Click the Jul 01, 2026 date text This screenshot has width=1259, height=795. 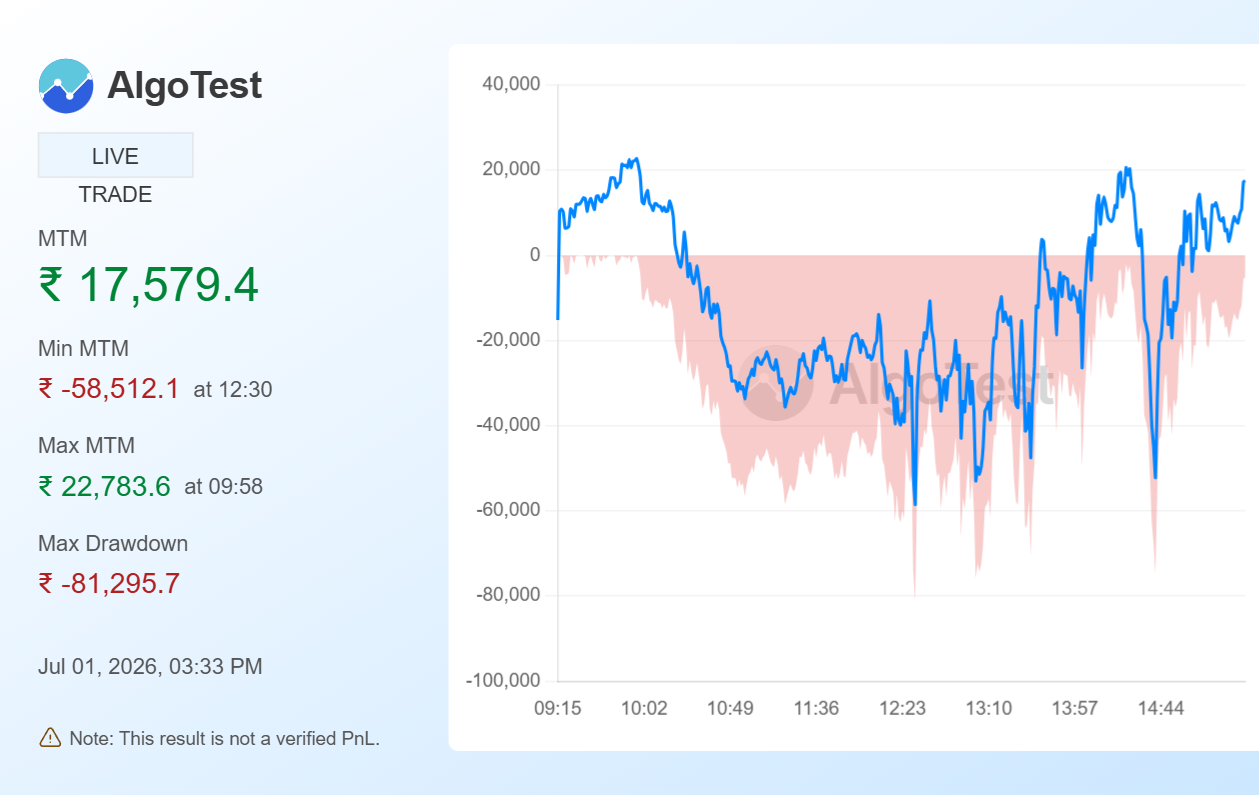[150, 667]
